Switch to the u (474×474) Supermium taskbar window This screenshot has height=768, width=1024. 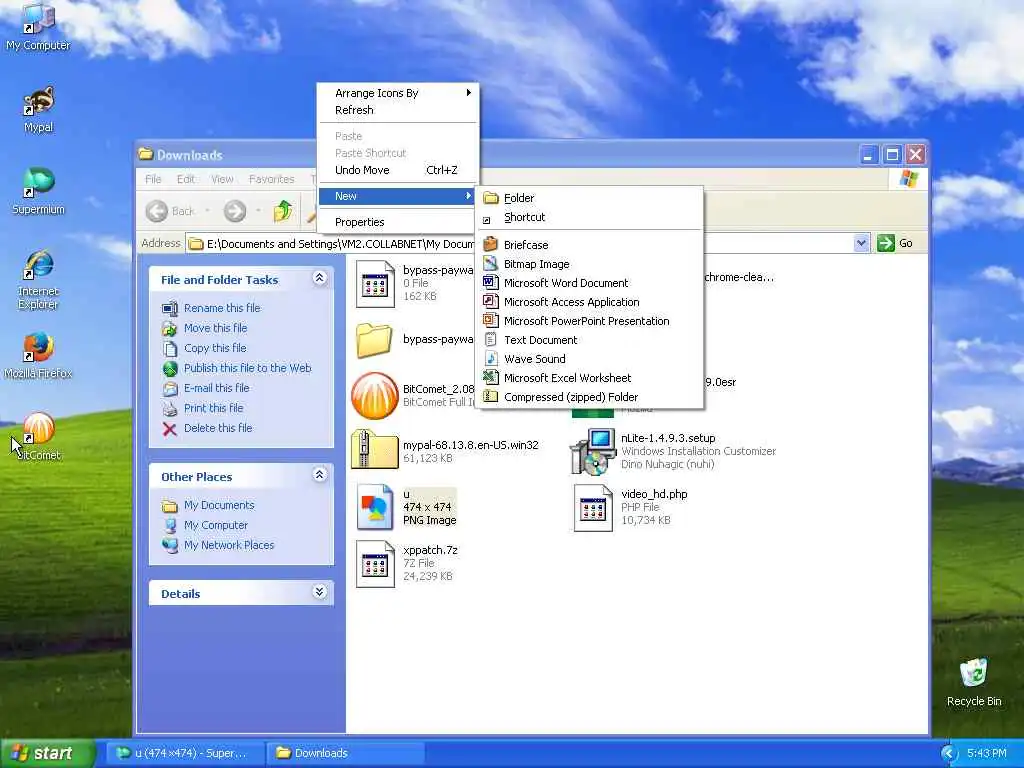point(186,753)
